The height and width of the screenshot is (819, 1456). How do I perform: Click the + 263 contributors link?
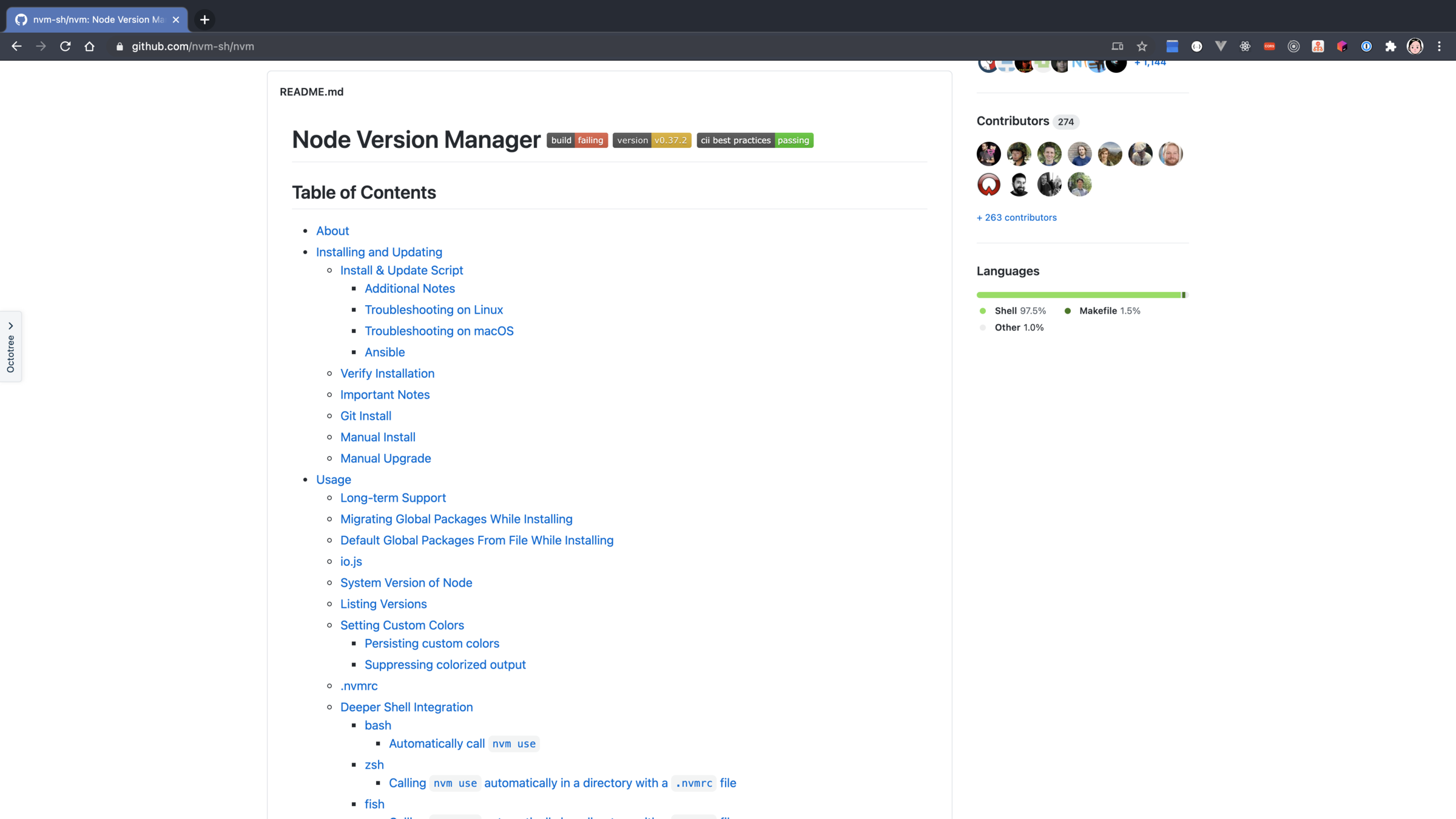coord(1016,217)
